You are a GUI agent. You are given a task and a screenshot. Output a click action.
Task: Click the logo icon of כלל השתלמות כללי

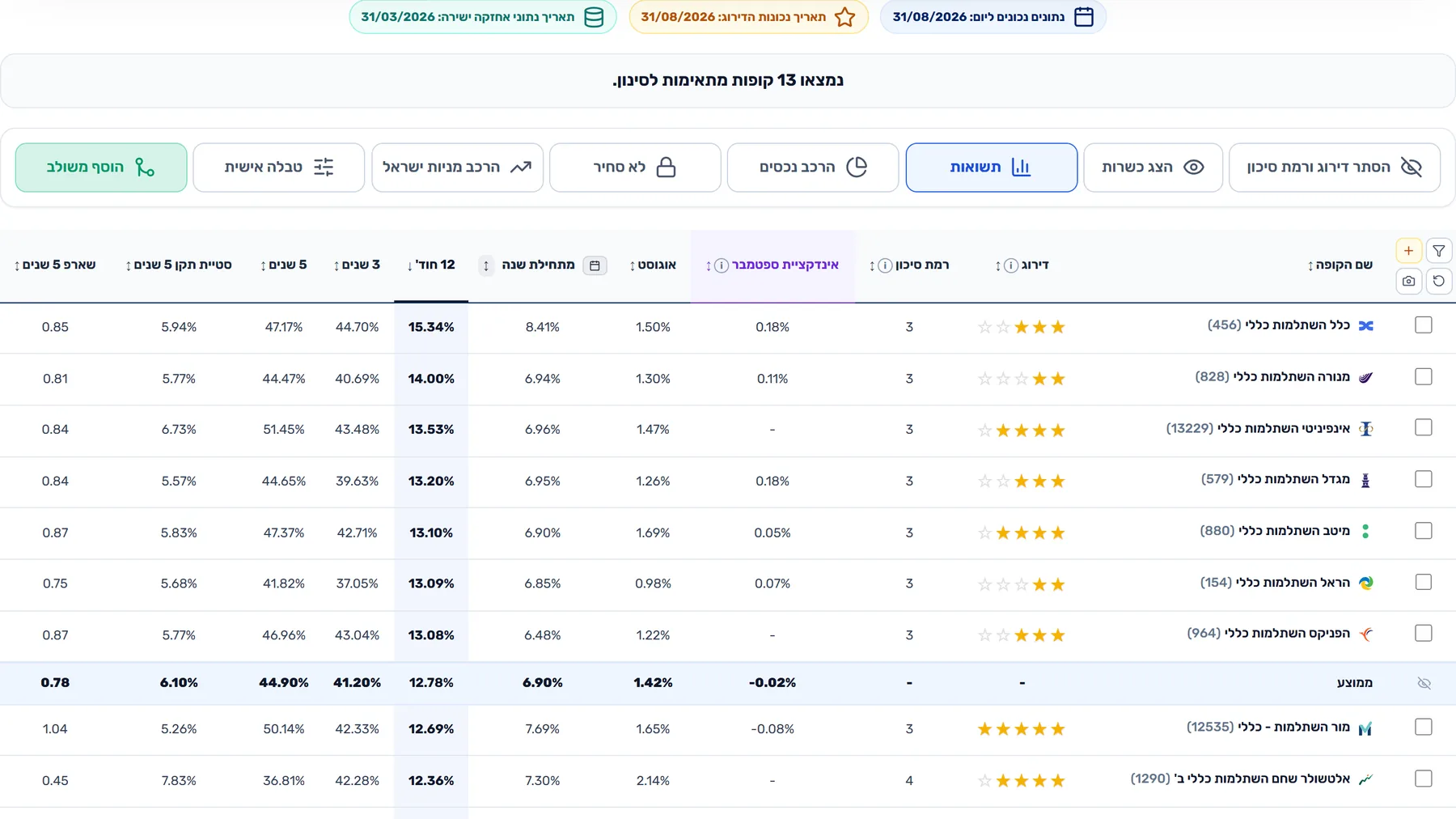[x=1365, y=326]
